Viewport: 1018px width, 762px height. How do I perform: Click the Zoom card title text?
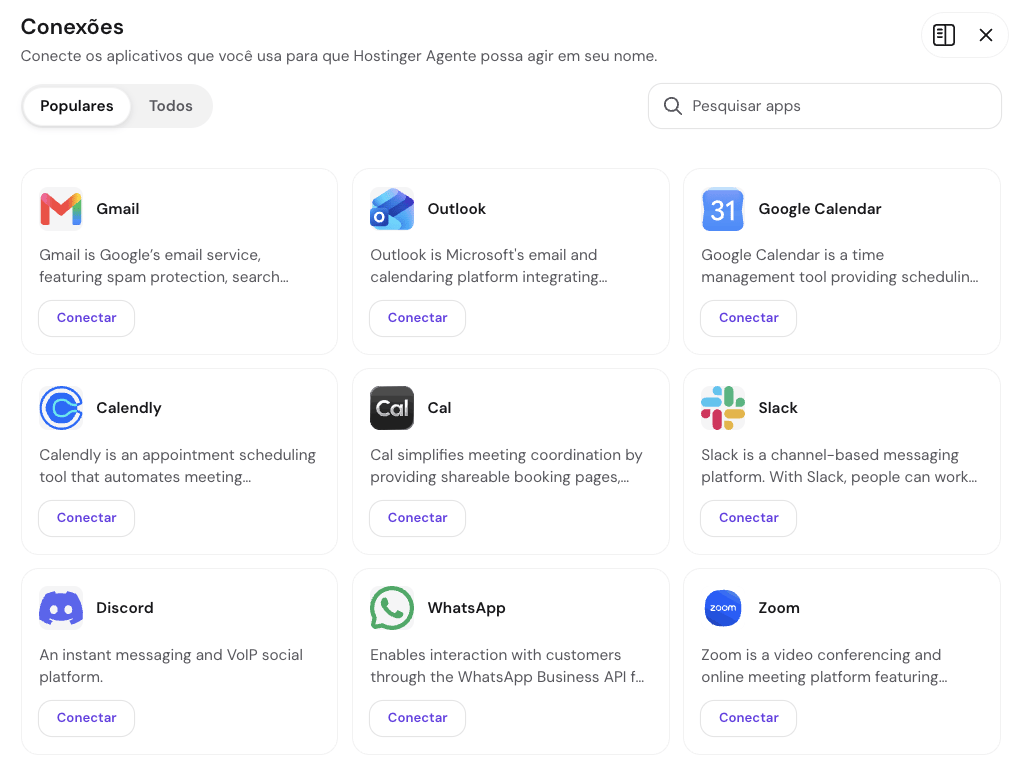coord(779,608)
